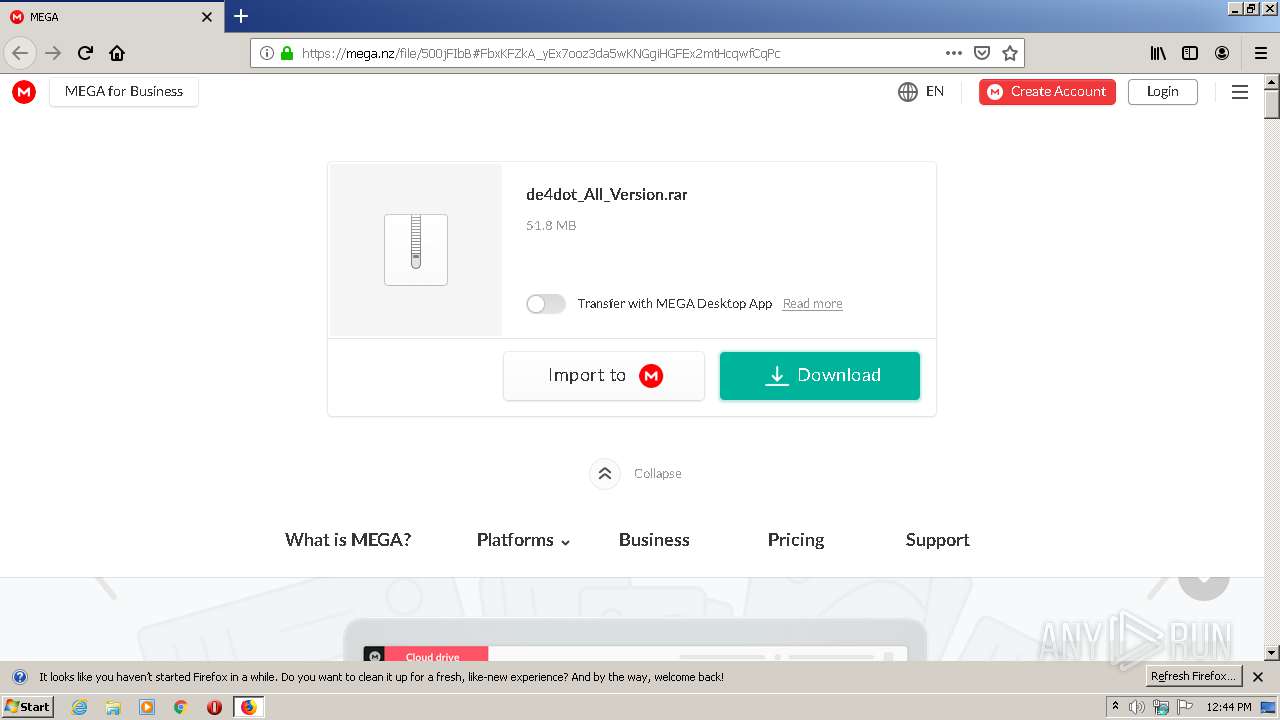1280x720 pixels.
Task: Click the green padlock security icon
Action: (x=287, y=53)
